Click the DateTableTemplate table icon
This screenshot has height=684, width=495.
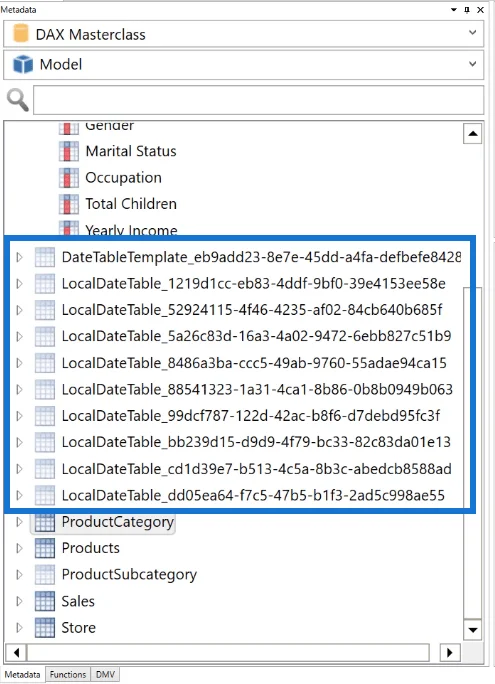(45, 257)
